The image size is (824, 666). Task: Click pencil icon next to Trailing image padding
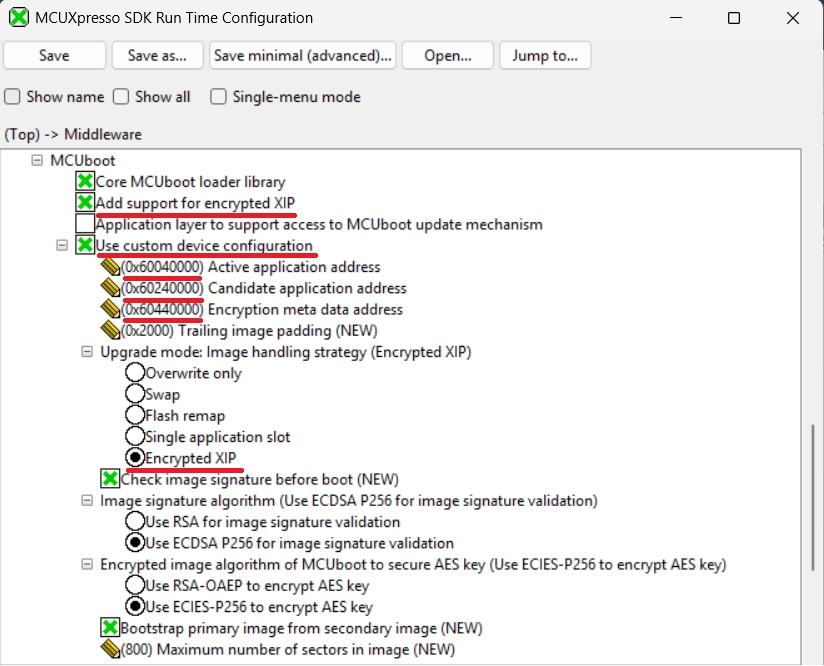tap(110, 330)
